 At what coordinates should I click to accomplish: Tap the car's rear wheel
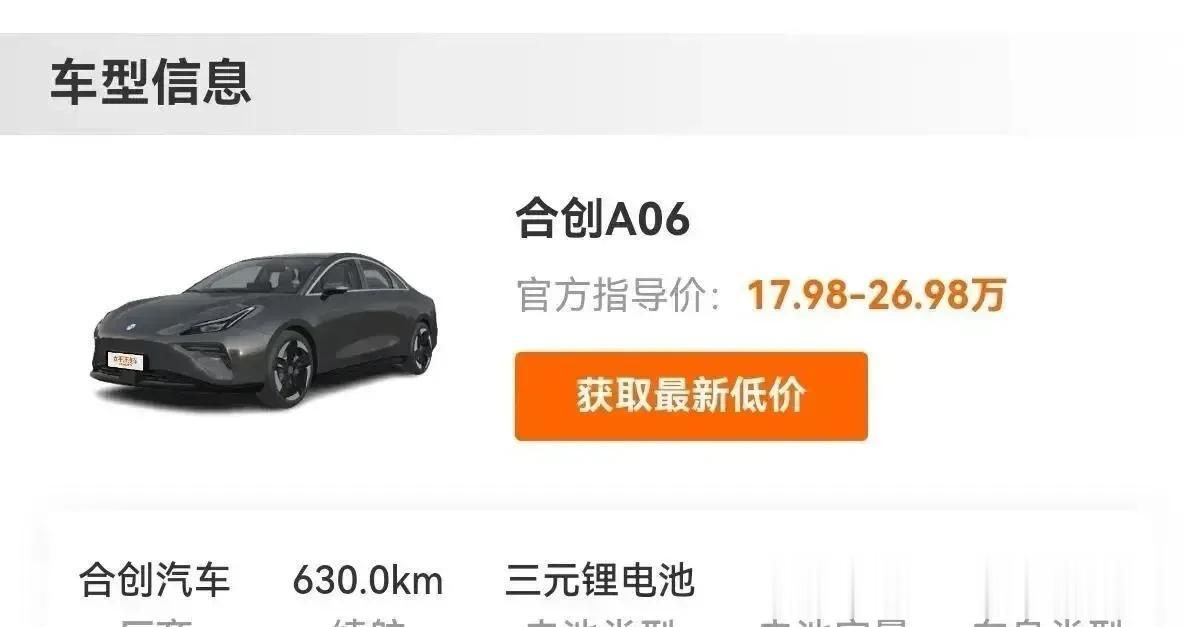click(x=421, y=347)
